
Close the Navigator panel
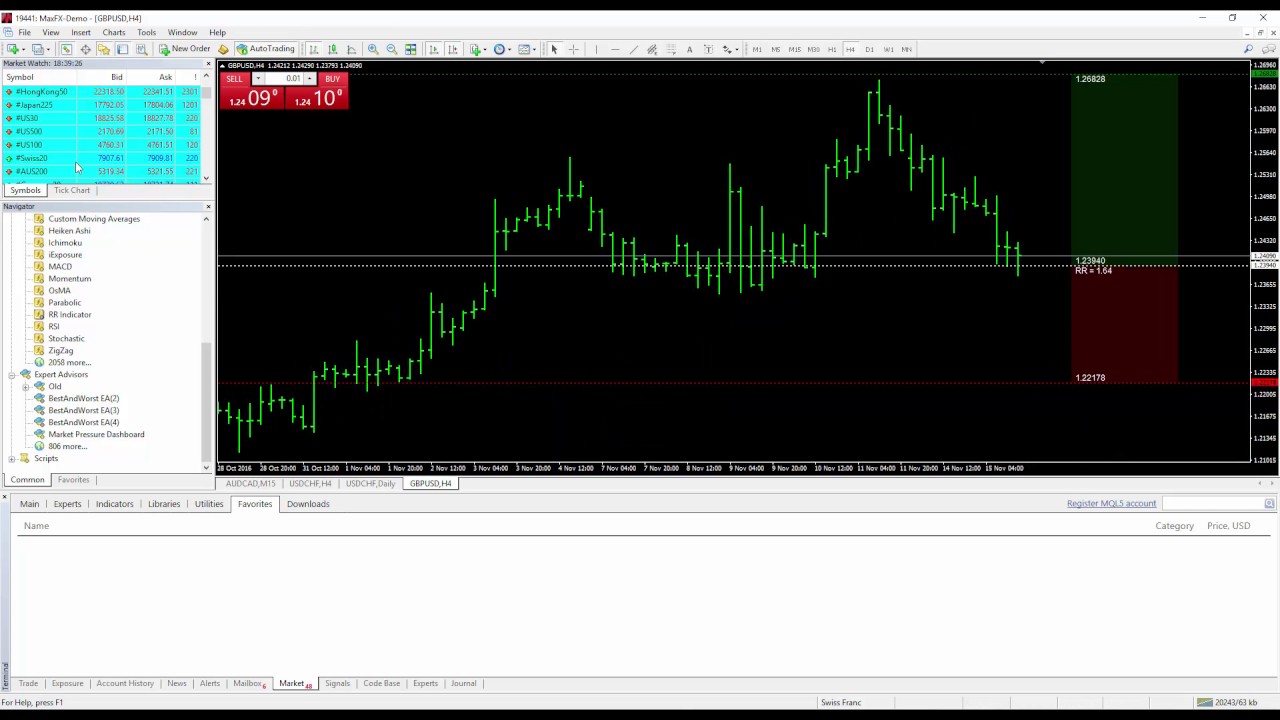pos(208,207)
